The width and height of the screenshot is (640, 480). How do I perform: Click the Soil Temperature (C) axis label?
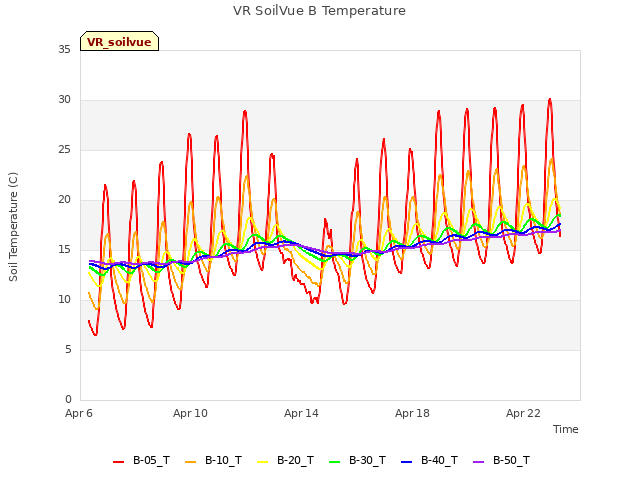13,227
